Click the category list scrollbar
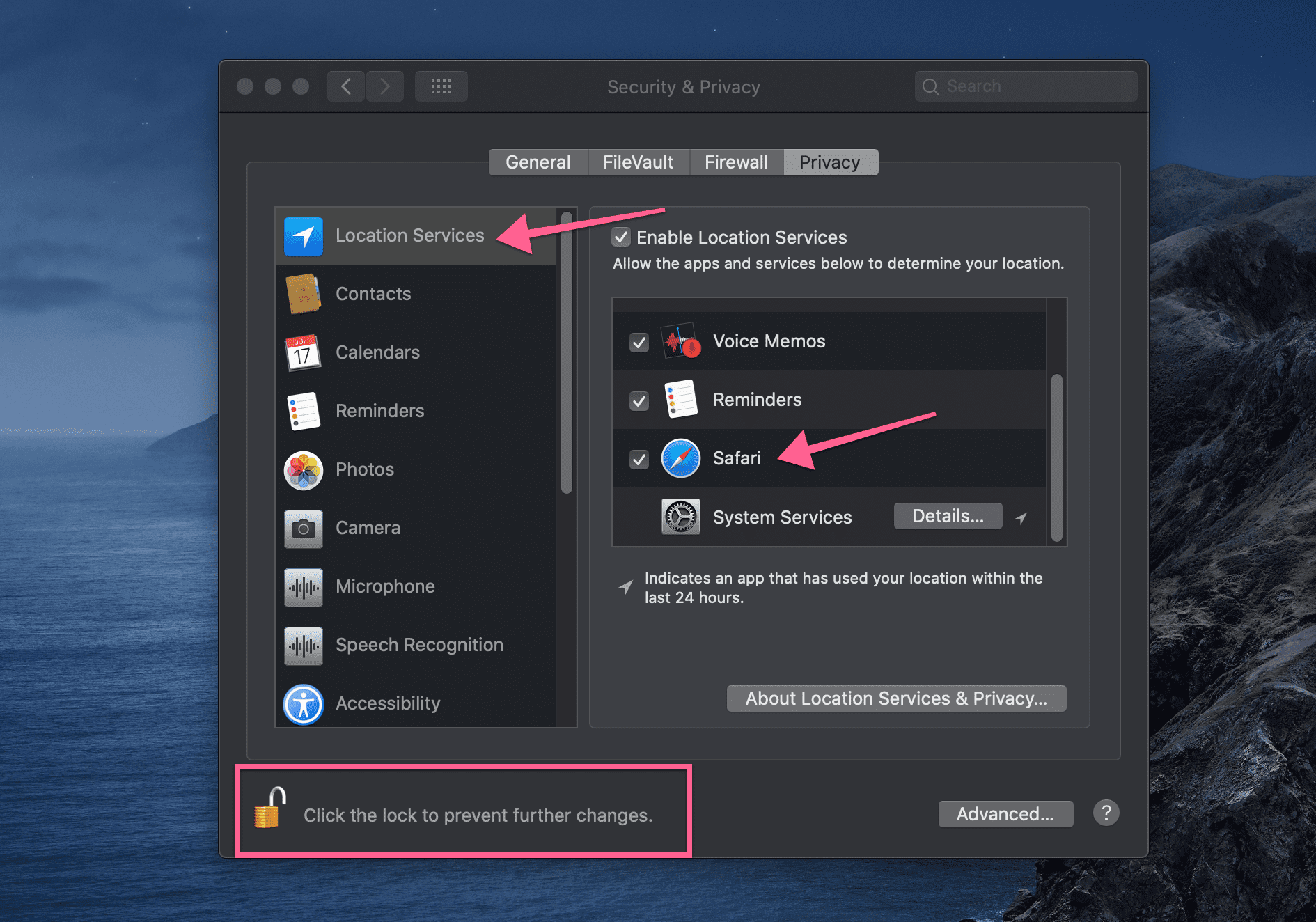Screen dimensions: 1316x922 pos(567,353)
